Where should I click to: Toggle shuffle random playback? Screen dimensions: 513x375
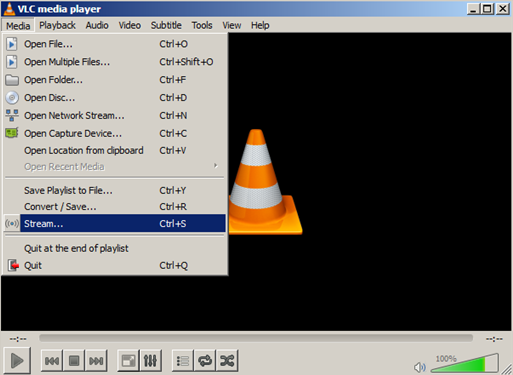(227, 360)
